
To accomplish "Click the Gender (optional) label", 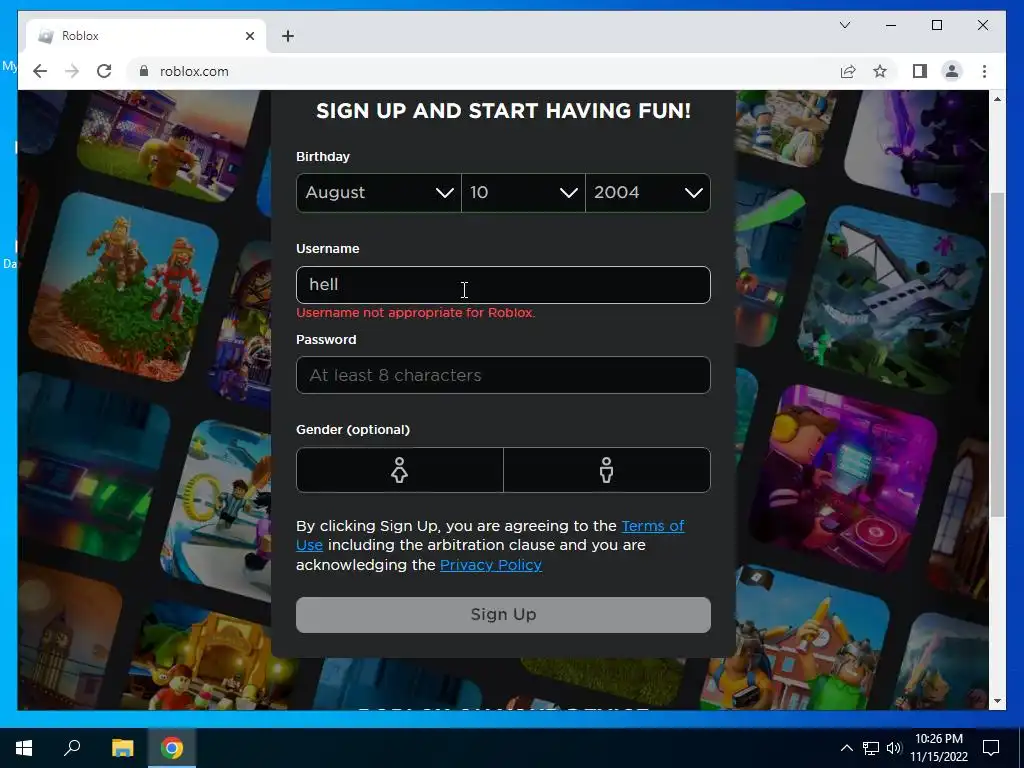I will (x=353, y=430).
